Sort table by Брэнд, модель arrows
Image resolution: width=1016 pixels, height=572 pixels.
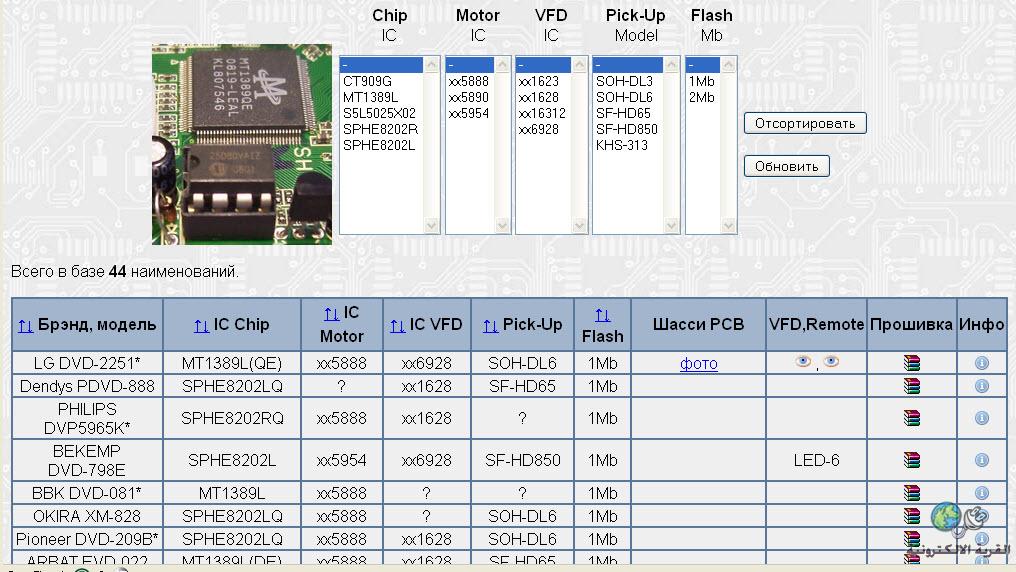click(x=25, y=326)
